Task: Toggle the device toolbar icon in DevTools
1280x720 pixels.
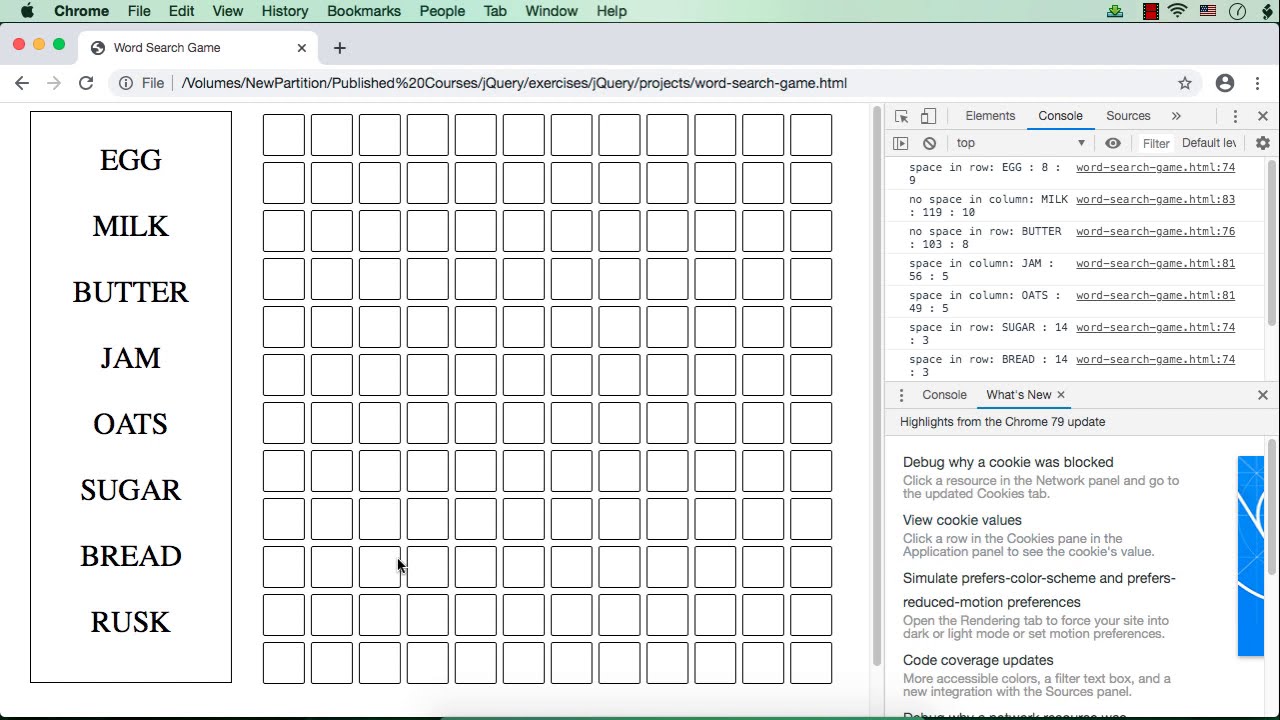Action: (928, 116)
